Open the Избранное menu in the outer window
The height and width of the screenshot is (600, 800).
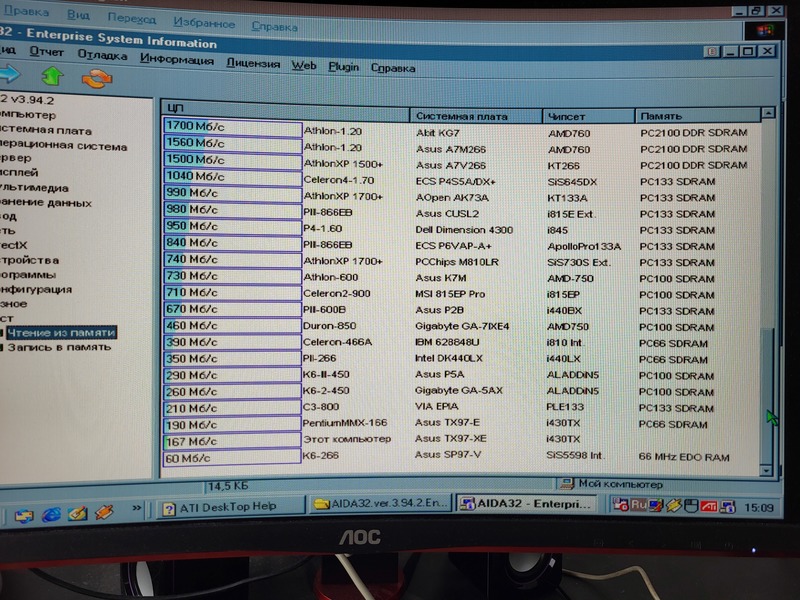(x=204, y=23)
